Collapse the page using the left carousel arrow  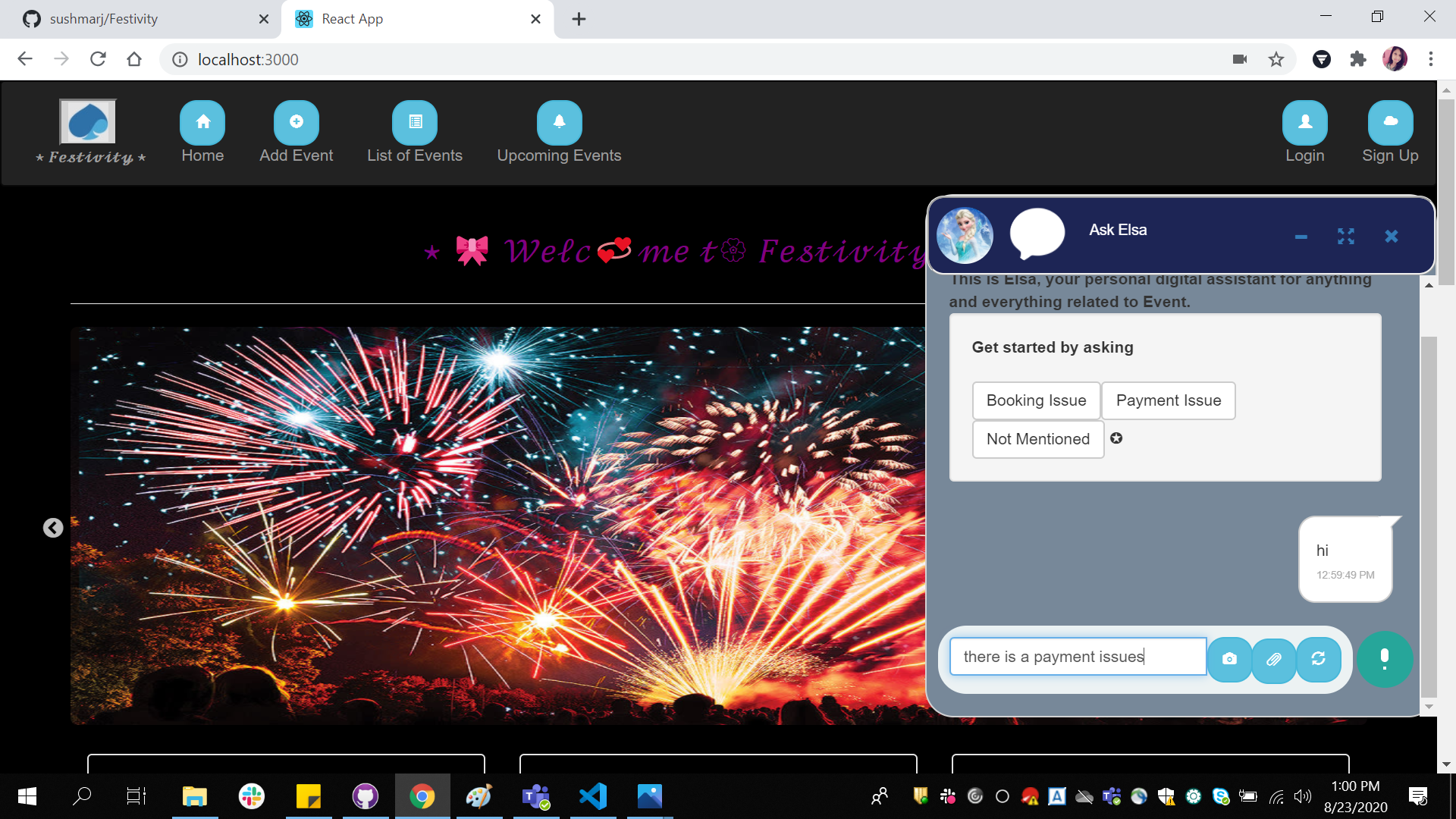52,527
